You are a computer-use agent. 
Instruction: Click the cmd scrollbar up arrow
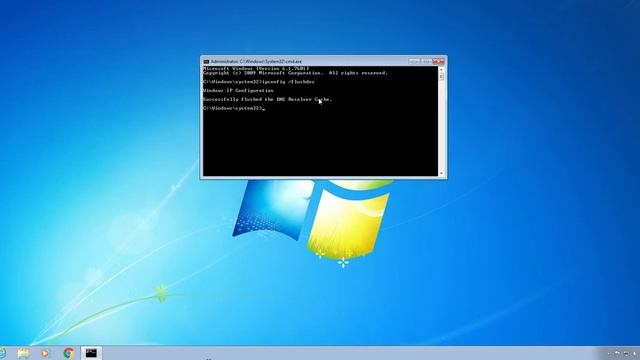tap(441, 69)
